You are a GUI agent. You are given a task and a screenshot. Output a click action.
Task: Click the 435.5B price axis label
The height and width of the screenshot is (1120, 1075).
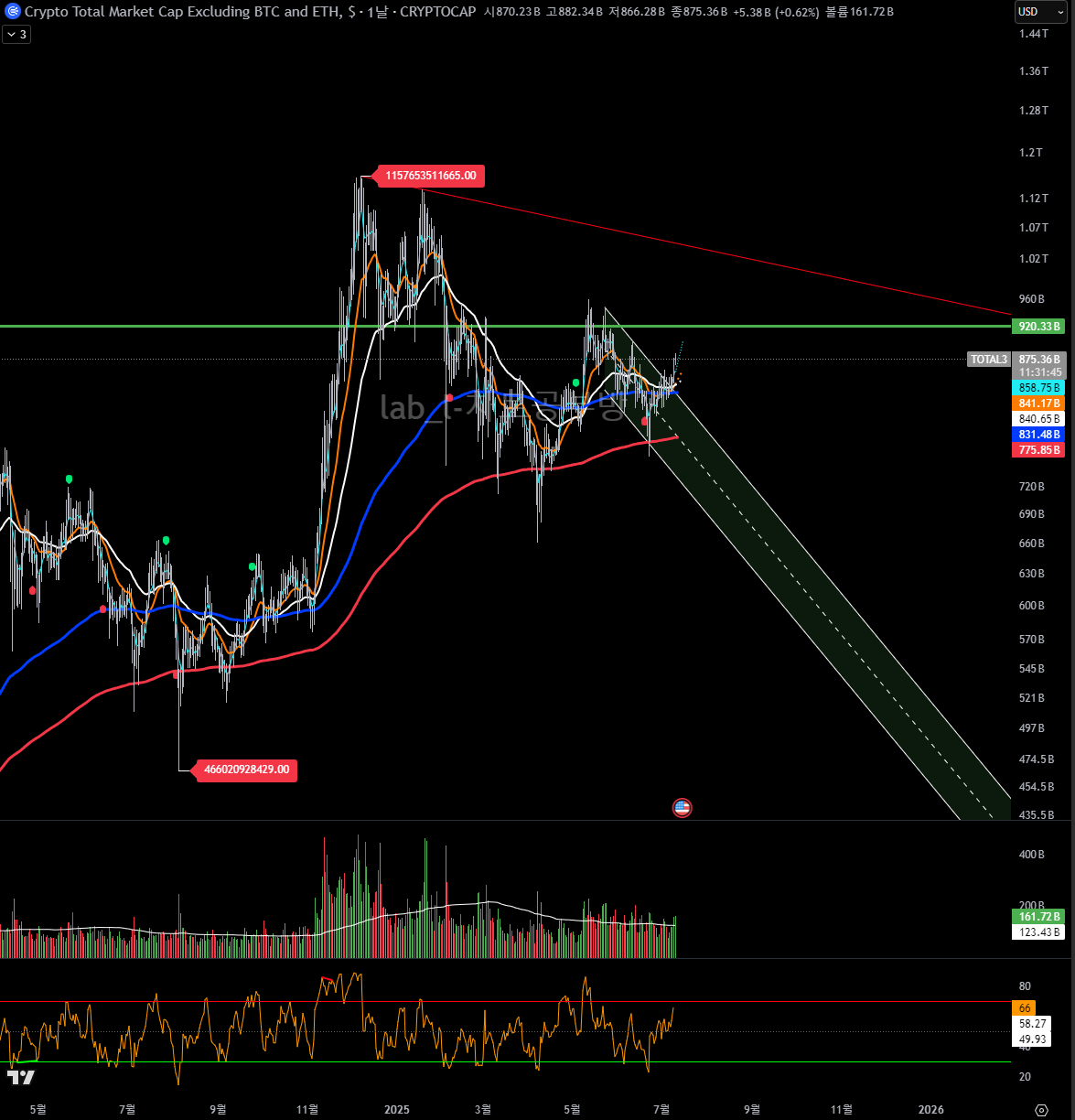click(x=1037, y=815)
